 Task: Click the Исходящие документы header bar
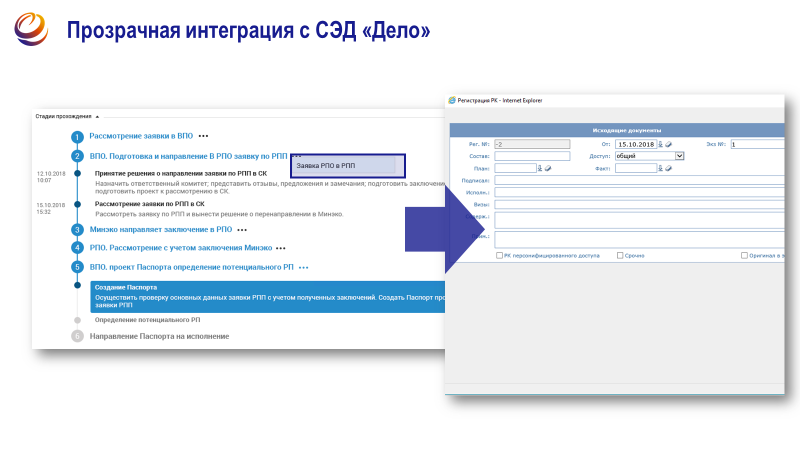[x=617, y=130]
